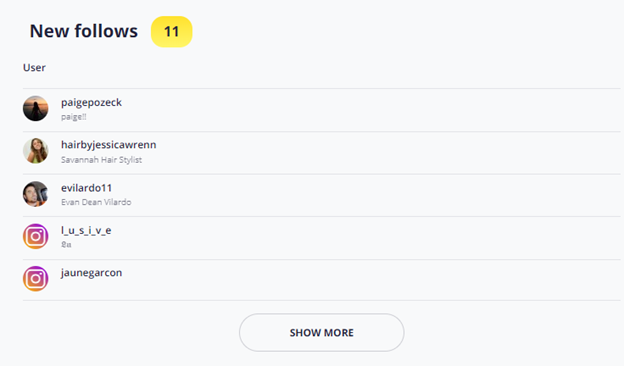
Task: Click the Instagram icon beside l_u_s_i_v_e
Action: tap(35, 236)
